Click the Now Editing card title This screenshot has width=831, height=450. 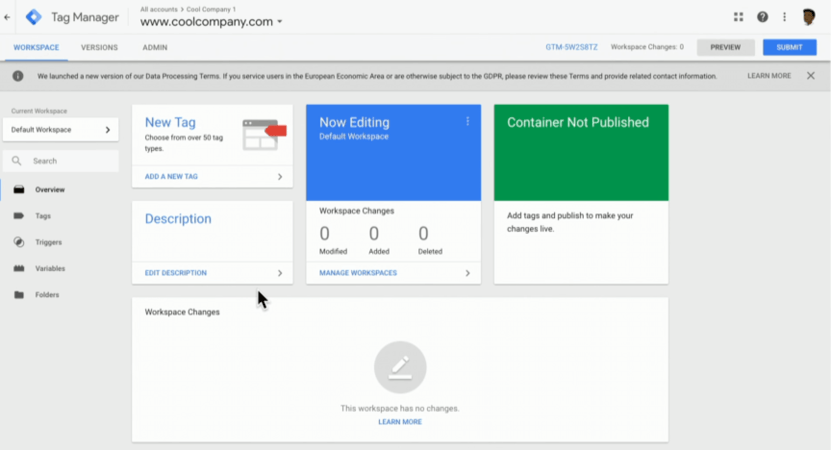[354, 122]
